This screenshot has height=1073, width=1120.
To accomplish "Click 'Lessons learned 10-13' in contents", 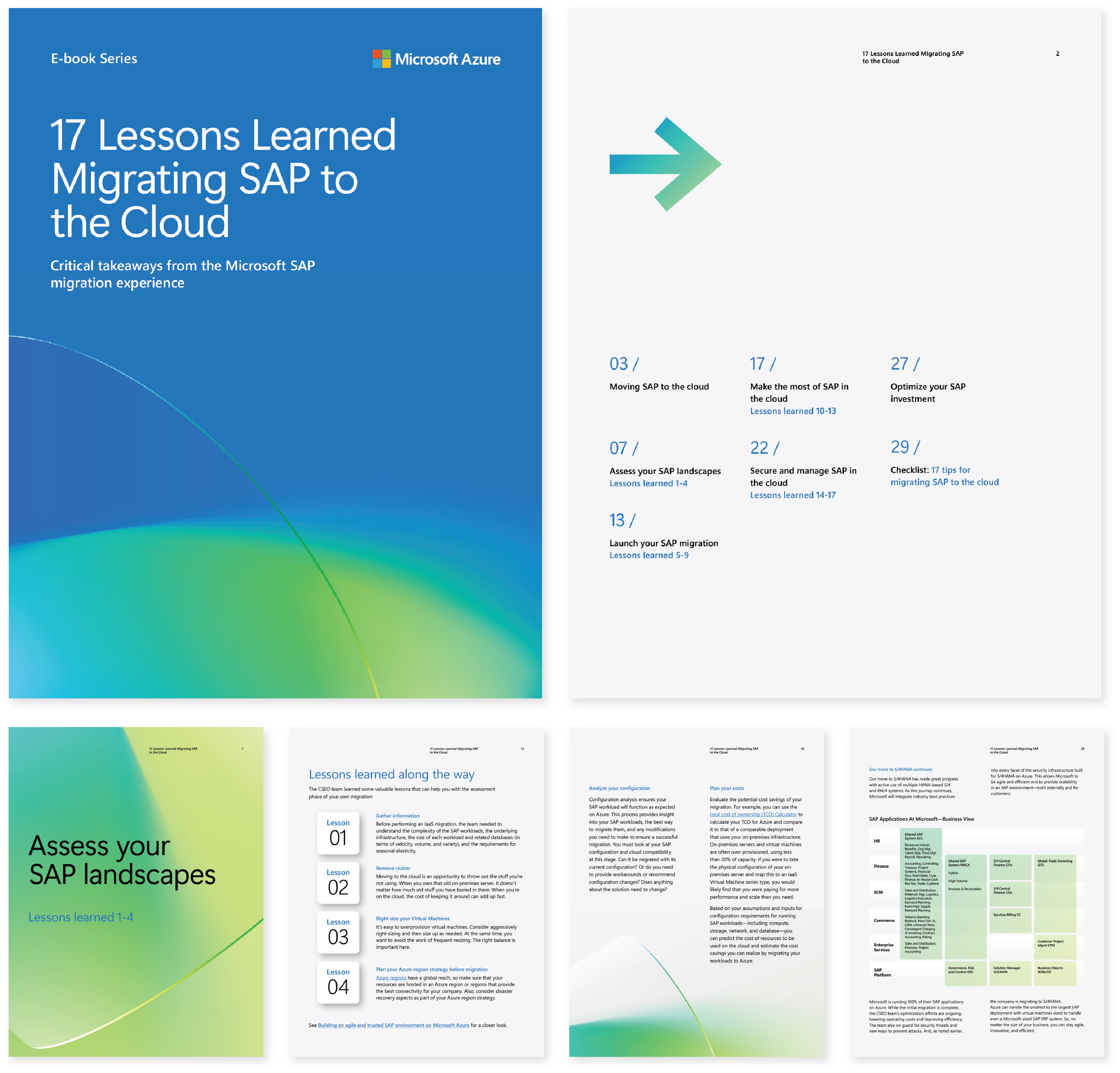I will [792, 411].
